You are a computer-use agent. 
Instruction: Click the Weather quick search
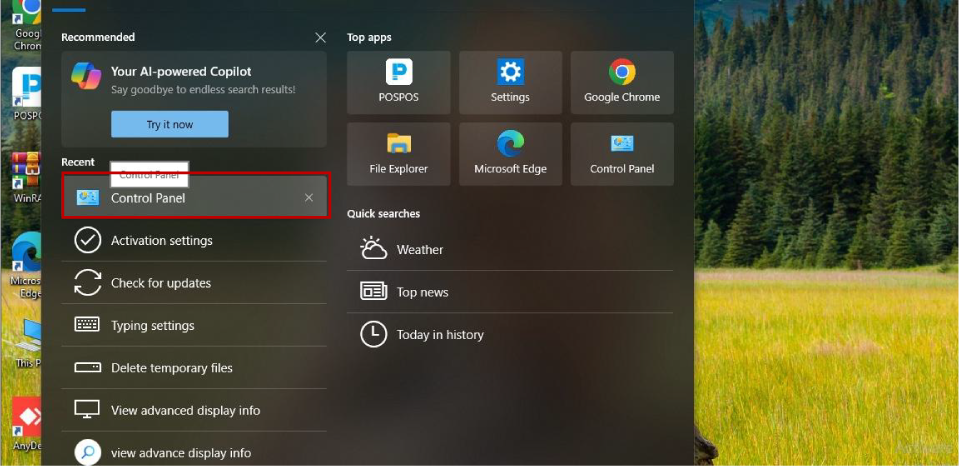(x=419, y=250)
